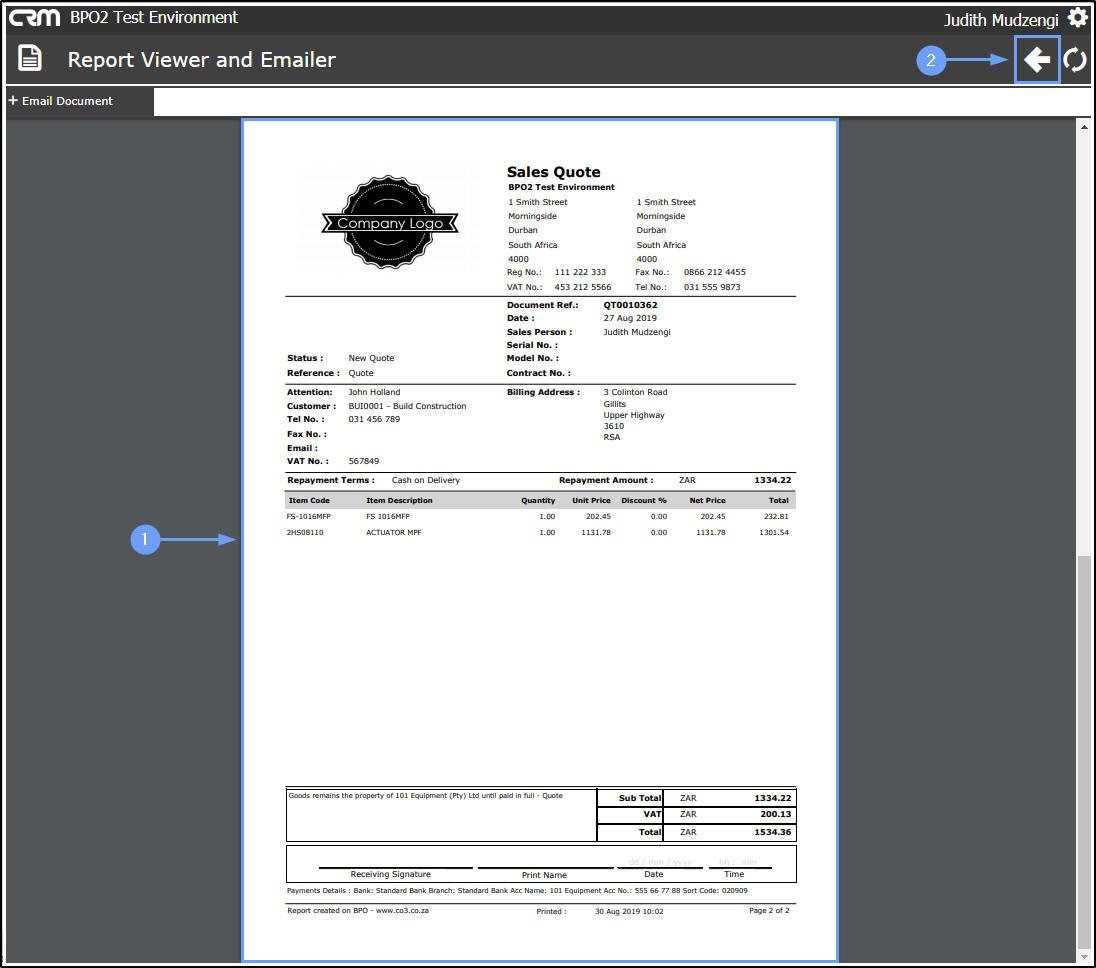Click the plus icon beside Email Document
The height and width of the screenshot is (968, 1096).
coord(13,101)
